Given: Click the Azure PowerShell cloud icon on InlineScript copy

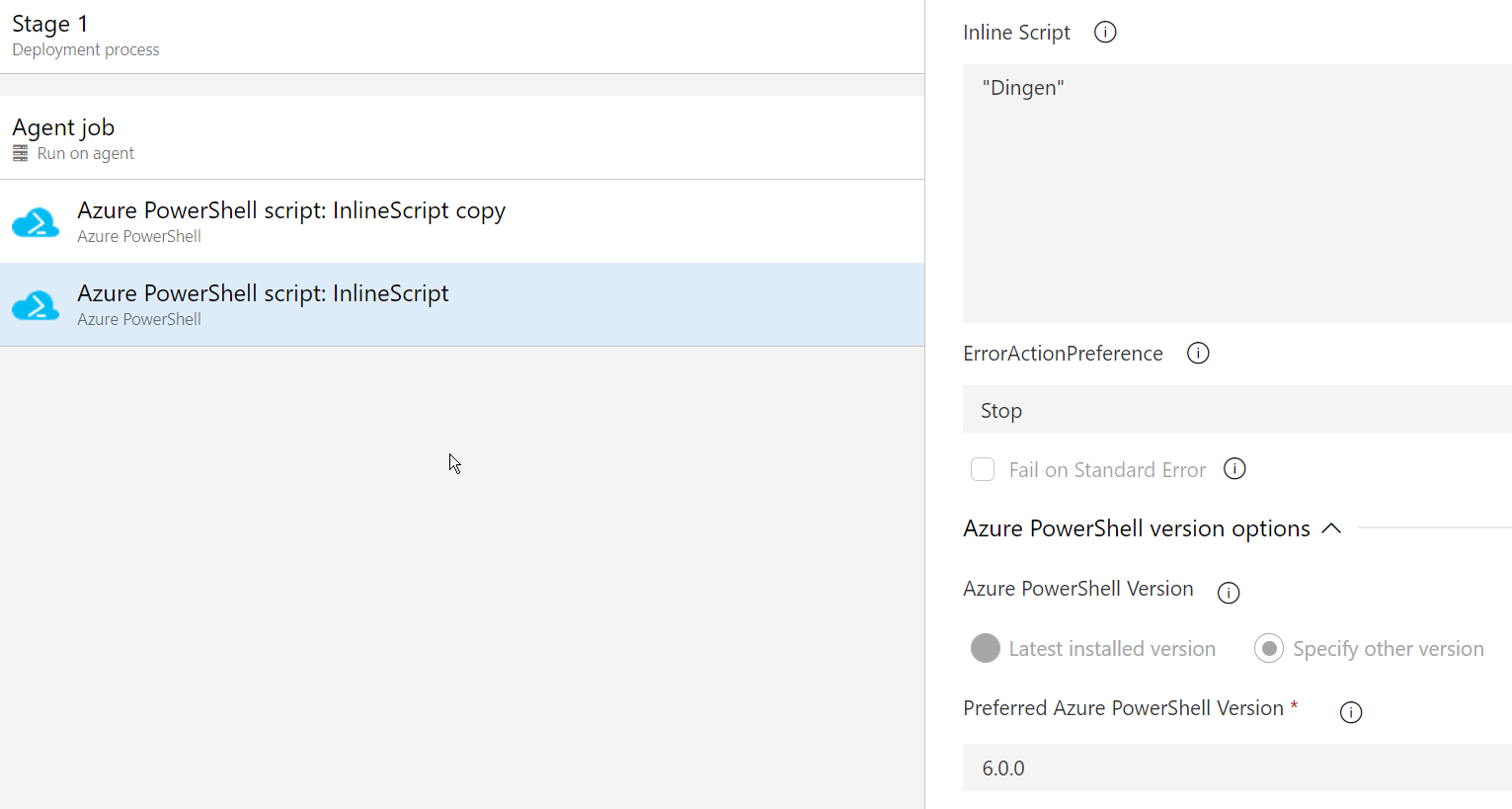Looking at the screenshot, I should (x=36, y=221).
